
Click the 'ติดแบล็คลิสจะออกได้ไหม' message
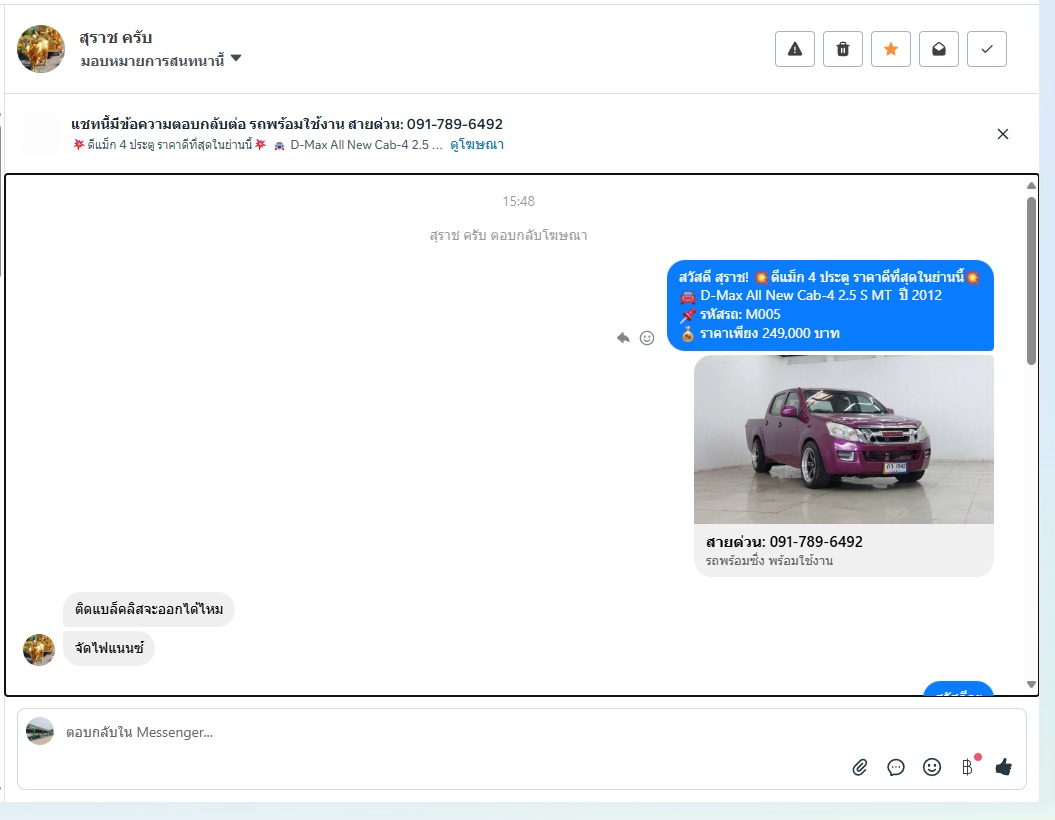coord(149,609)
